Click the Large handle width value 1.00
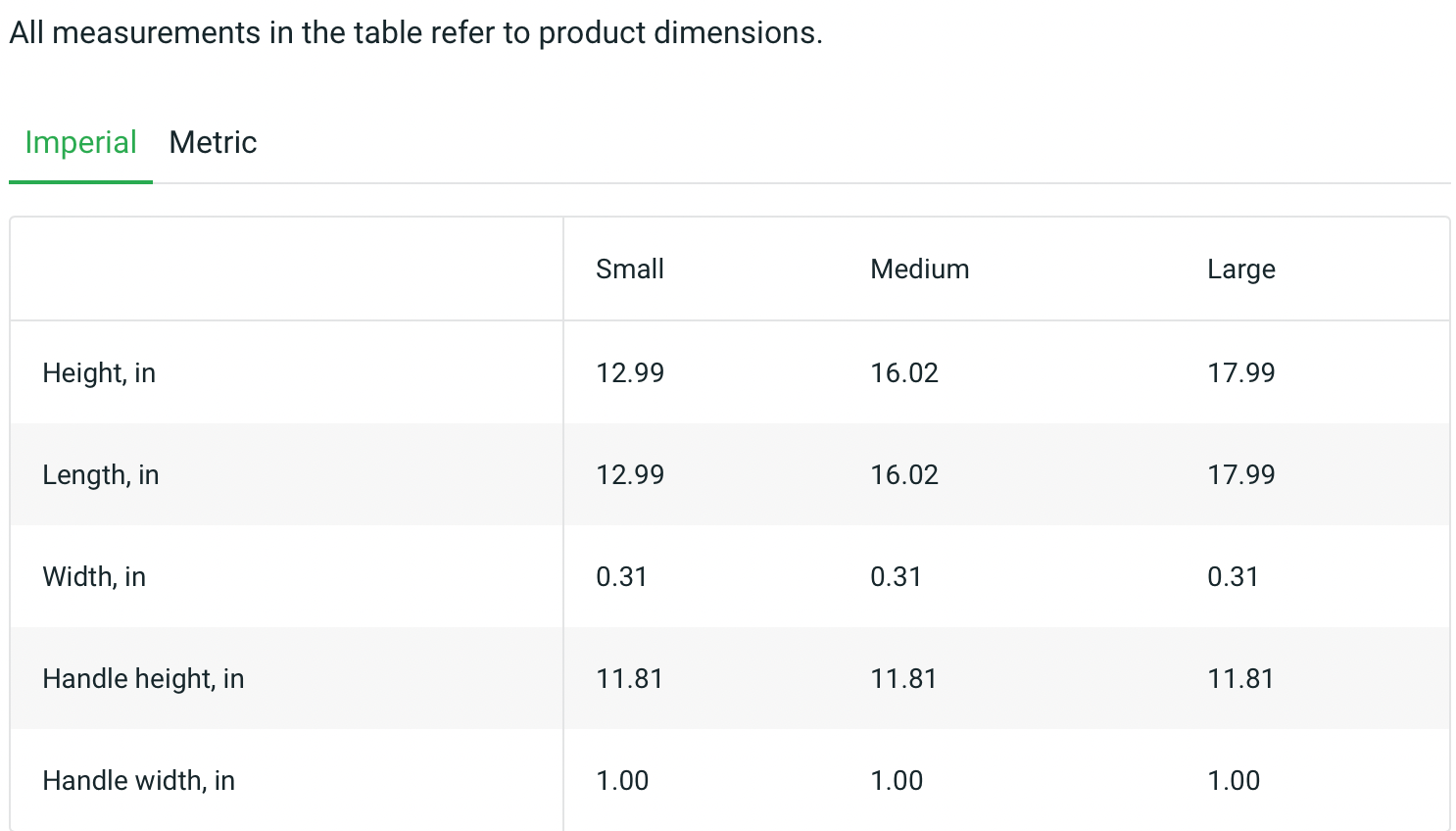The width and height of the screenshot is (1456, 831). click(1234, 781)
